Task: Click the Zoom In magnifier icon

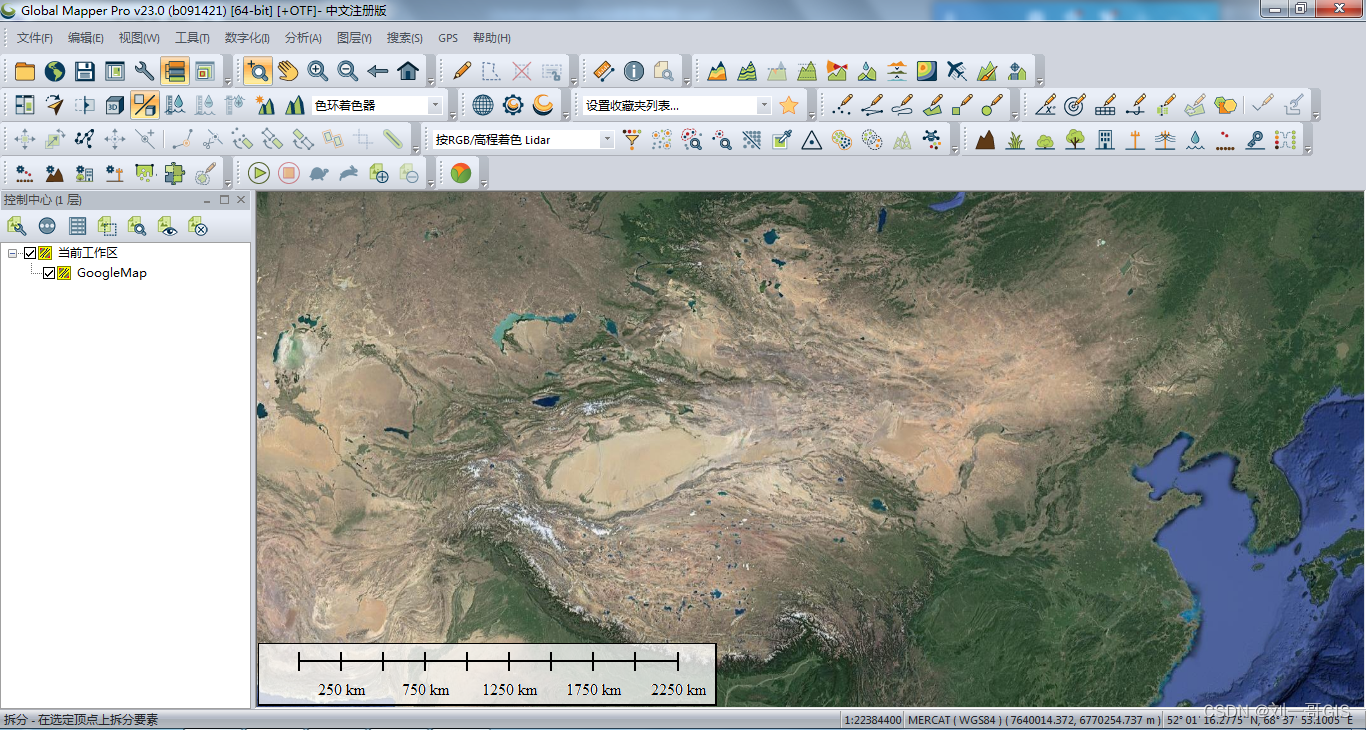Action: (318, 71)
